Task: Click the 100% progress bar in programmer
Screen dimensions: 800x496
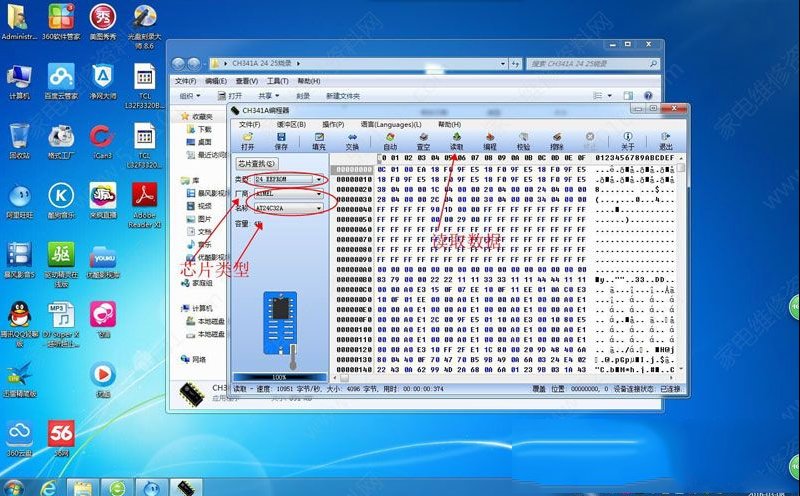Action: point(280,377)
